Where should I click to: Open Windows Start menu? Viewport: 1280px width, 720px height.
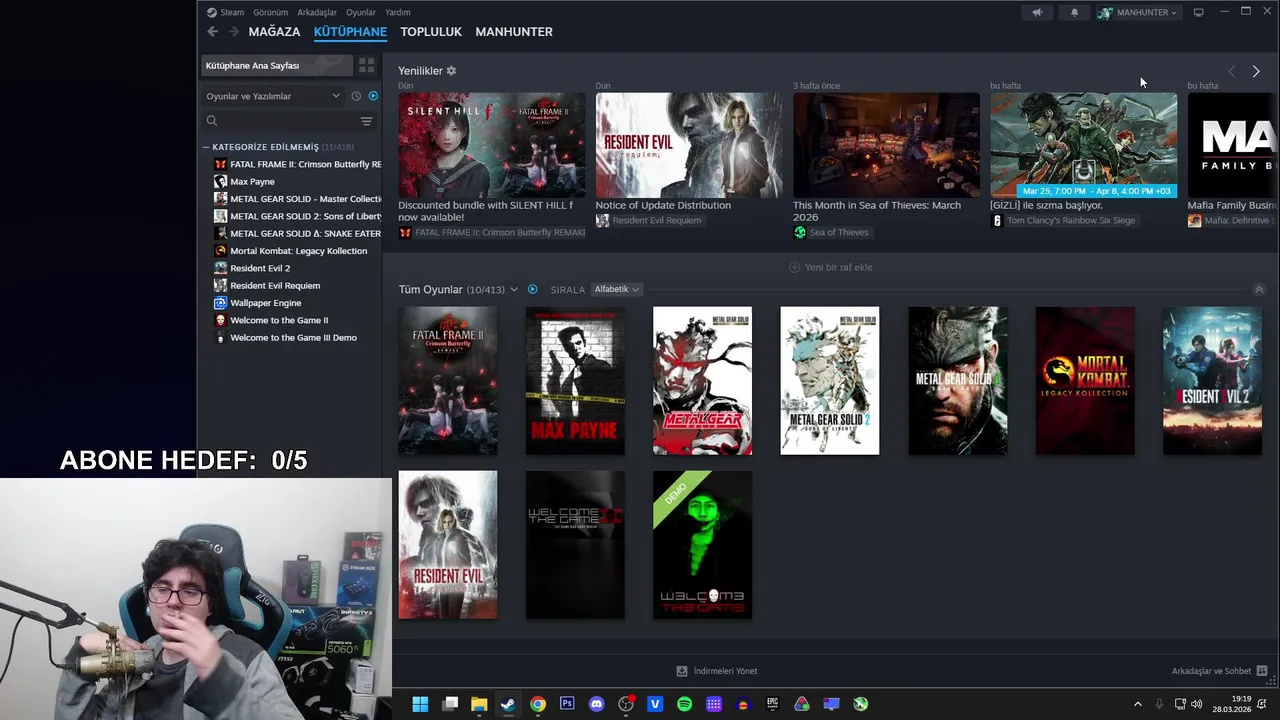(x=420, y=704)
